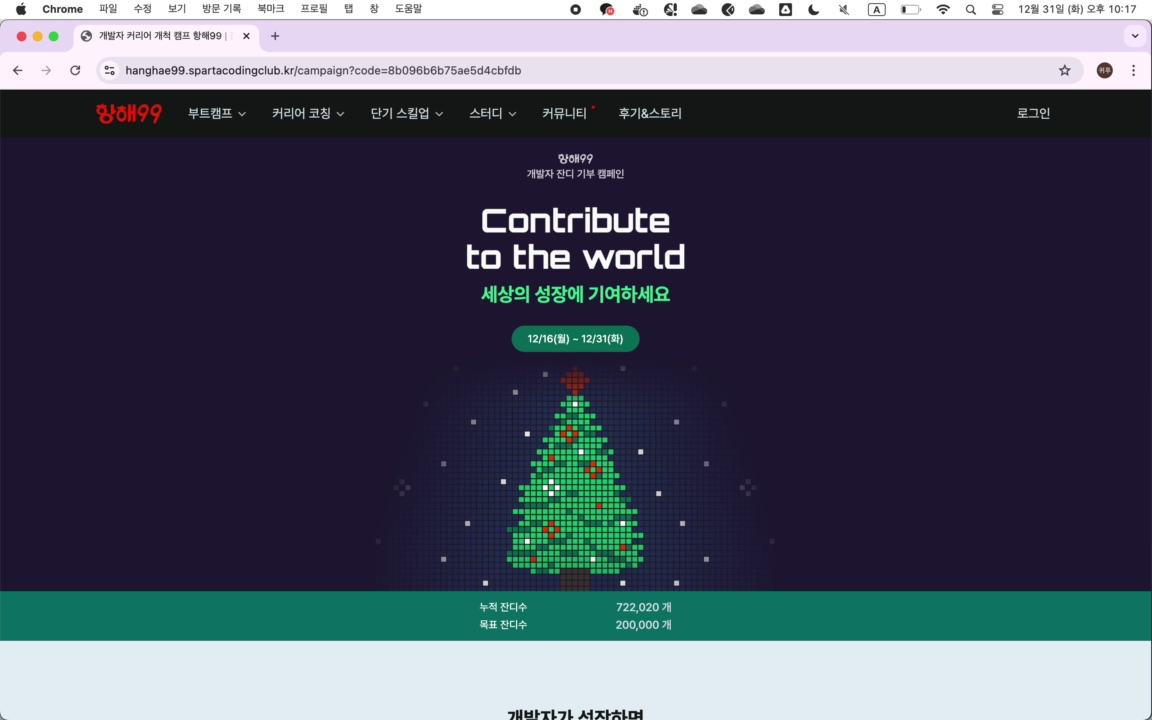This screenshot has height=720, width=1152.
Task: Open the 도움말 menu
Action: (408, 10)
